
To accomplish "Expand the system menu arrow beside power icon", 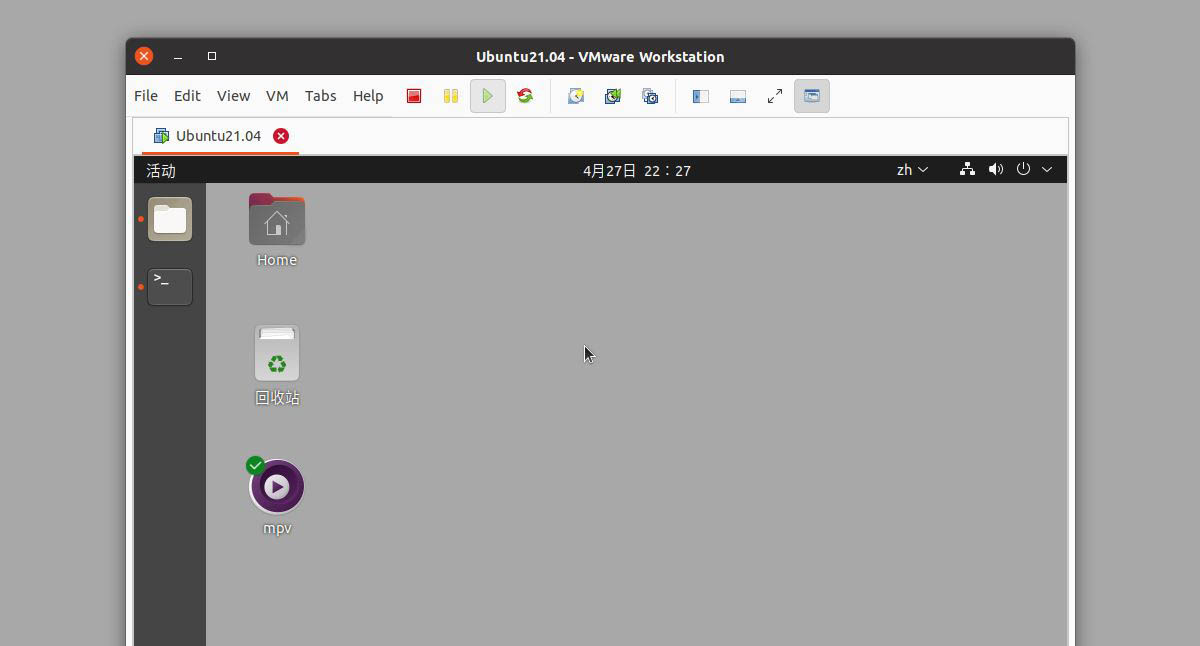I will [1047, 170].
